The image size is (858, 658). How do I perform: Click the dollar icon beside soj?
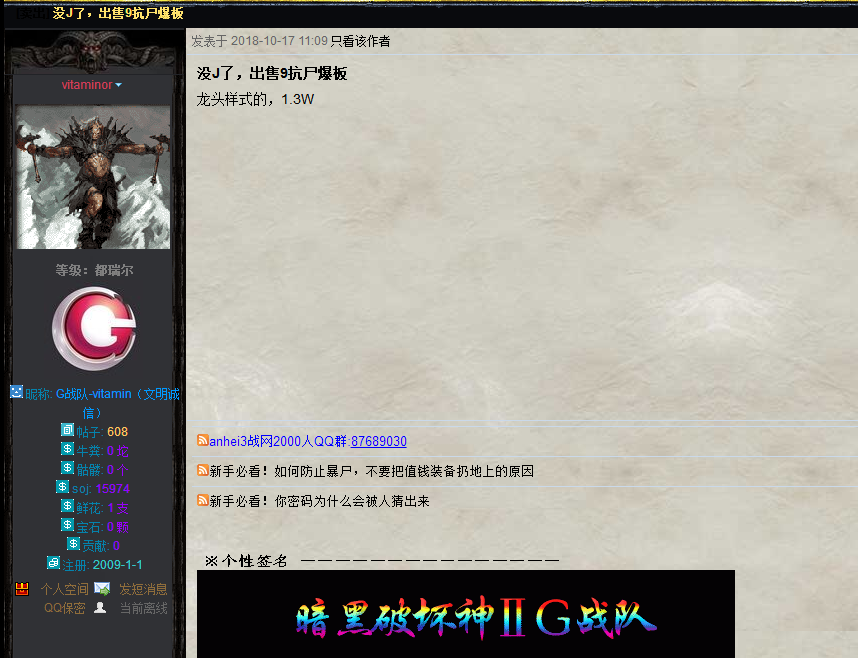63,487
